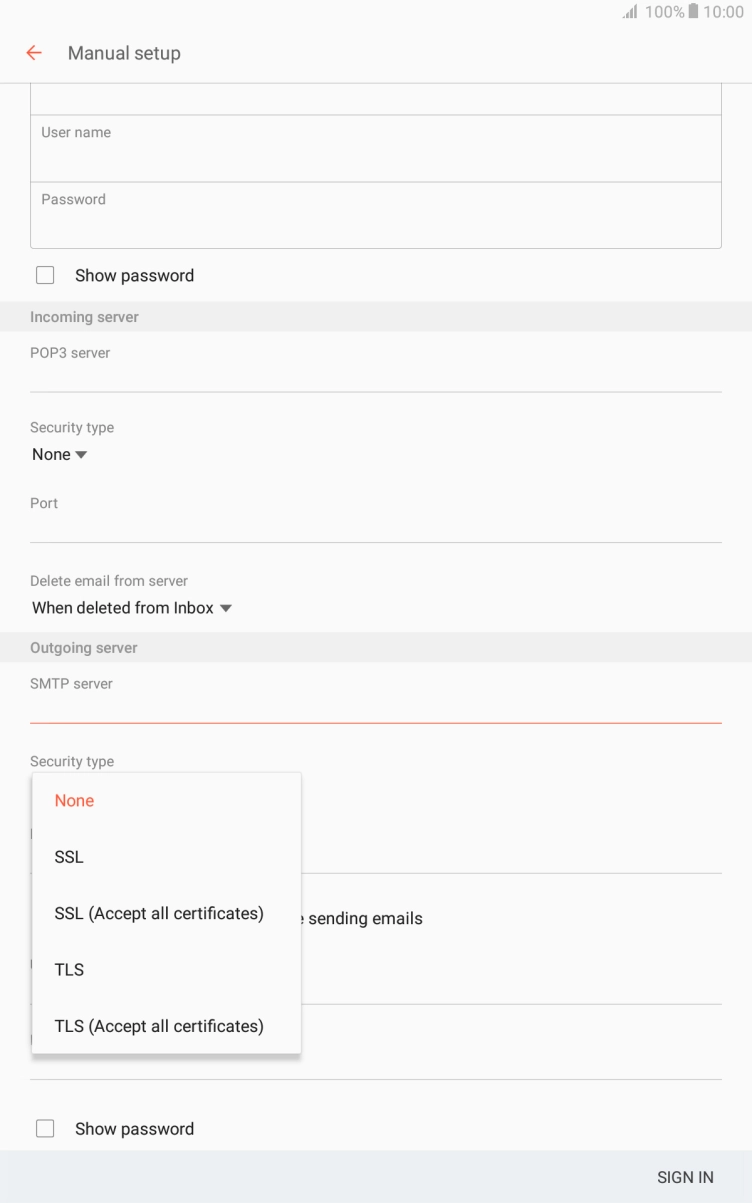Focus the POP3 server field
This screenshot has width=752, height=1203.
point(375,374)
